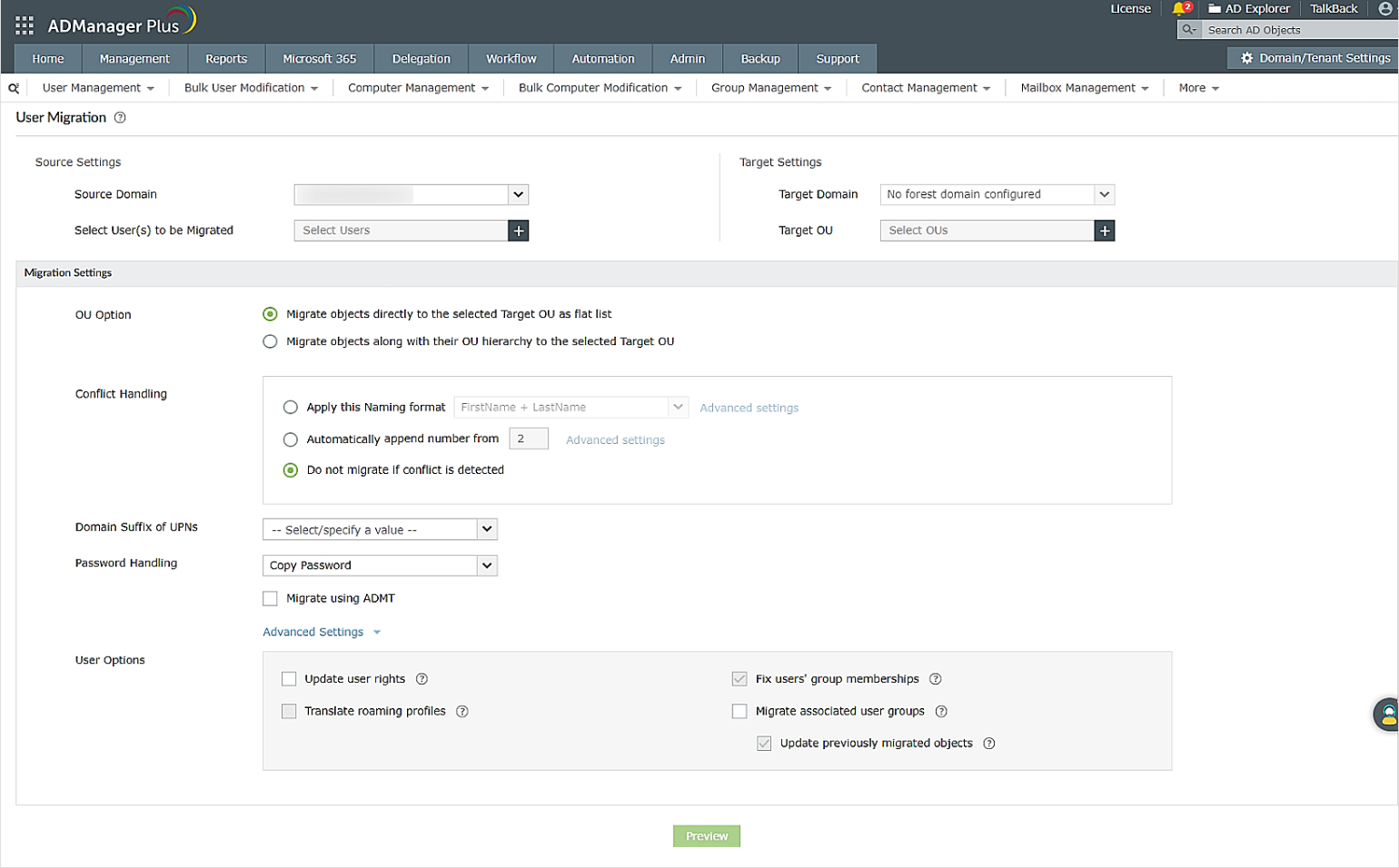Open the user account icon top right

[1385, 8]
